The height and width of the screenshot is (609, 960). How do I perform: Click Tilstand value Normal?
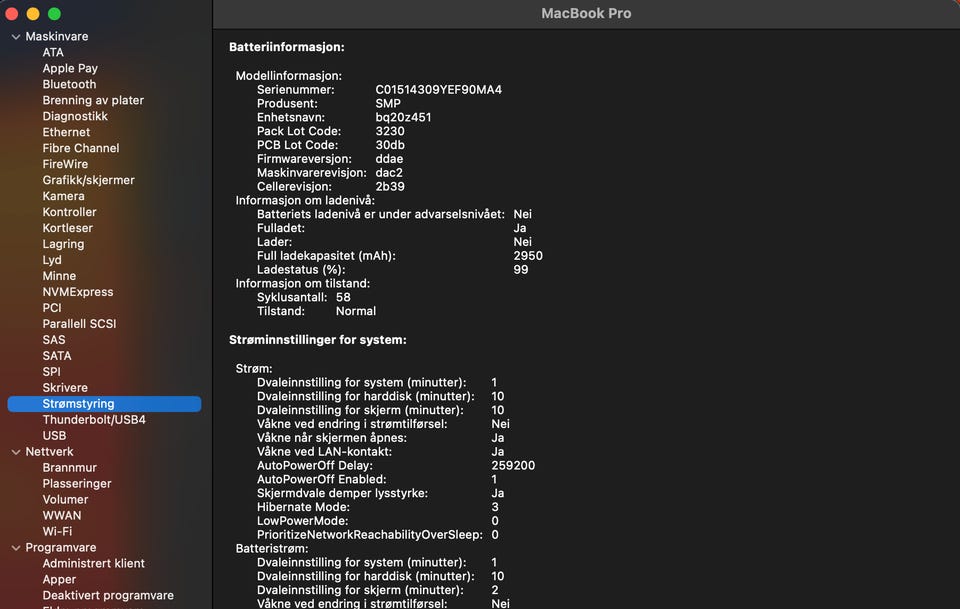(x=356, y=312)
